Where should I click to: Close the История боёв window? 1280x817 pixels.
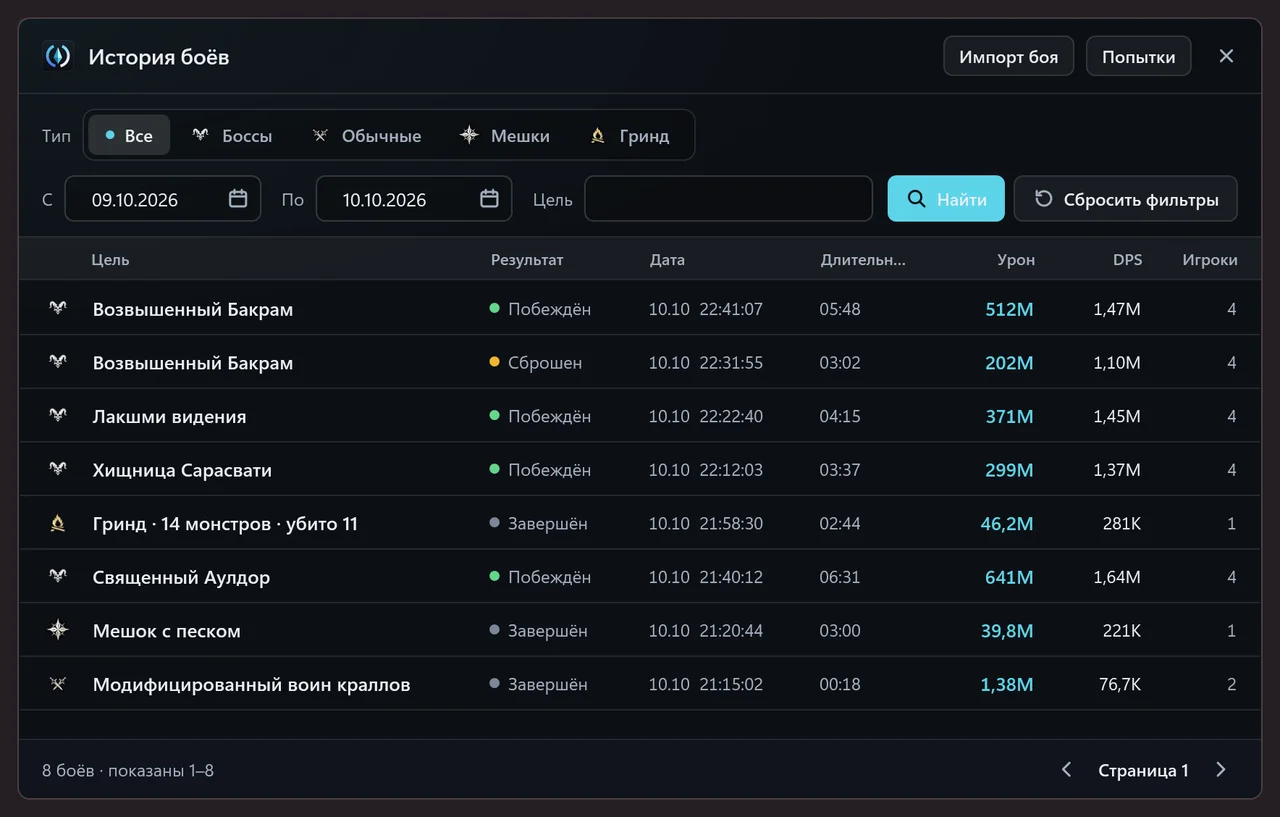(x=1226, y=56)
